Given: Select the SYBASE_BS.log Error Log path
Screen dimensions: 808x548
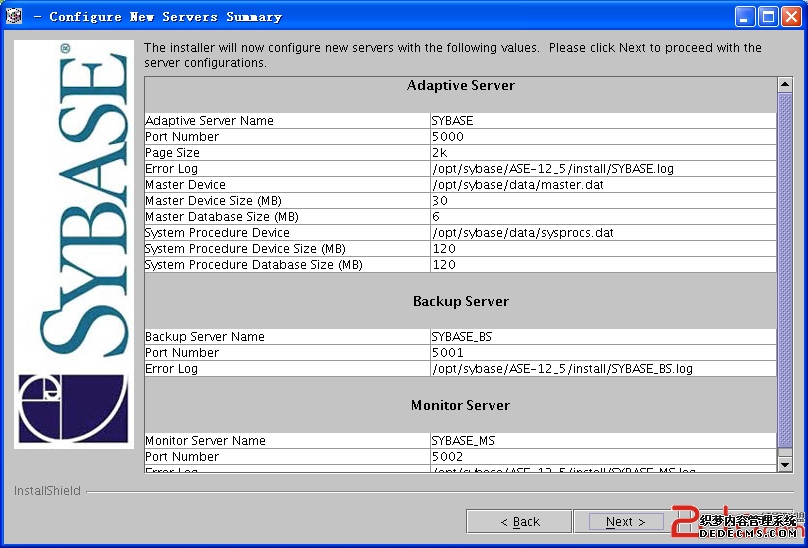Looking at the screenshot, I should (562, 369).
